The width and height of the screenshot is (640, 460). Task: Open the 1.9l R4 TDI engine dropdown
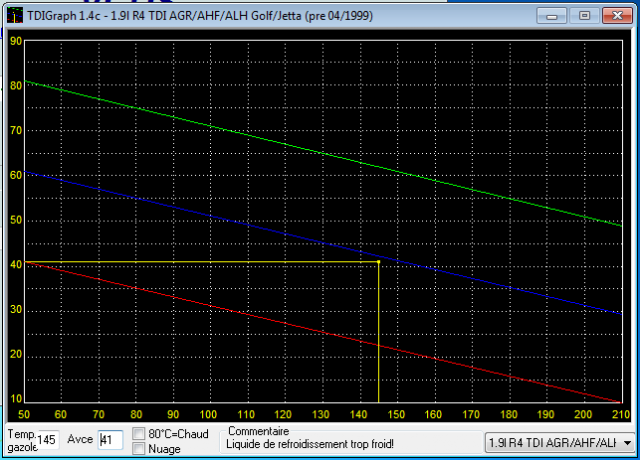pyautogui.click(x=627, y=442)
